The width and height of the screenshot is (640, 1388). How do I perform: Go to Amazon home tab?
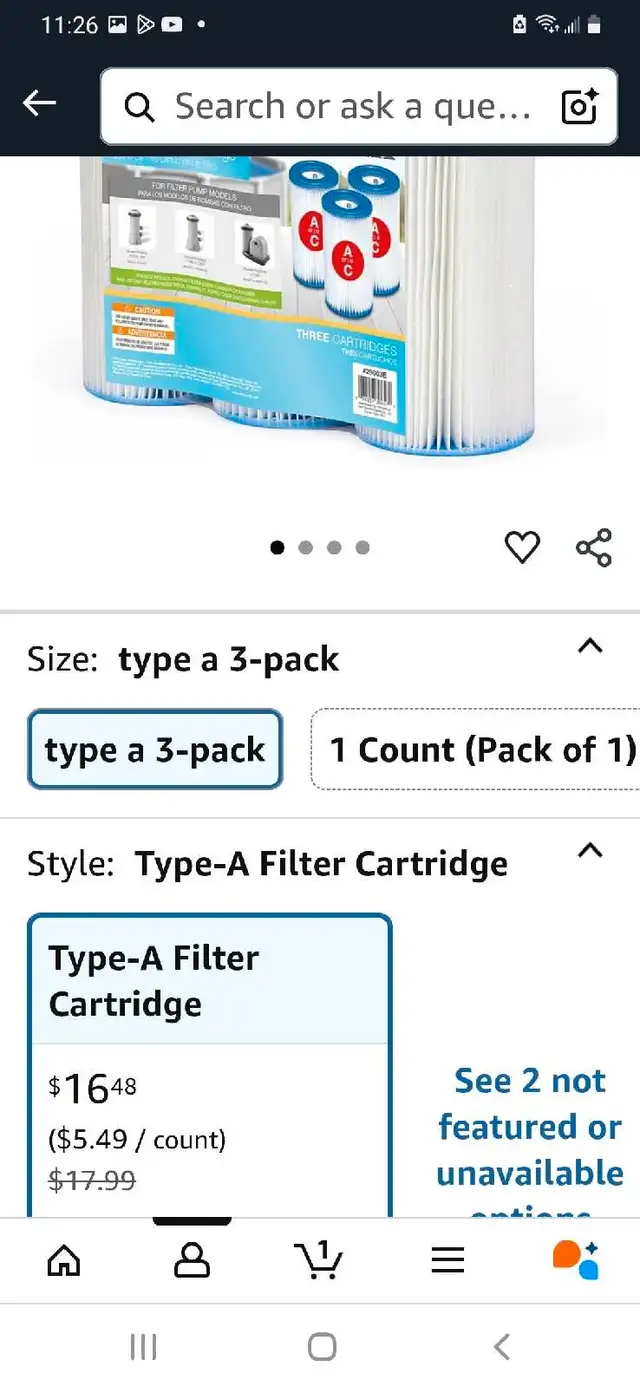coord(64,1260)
